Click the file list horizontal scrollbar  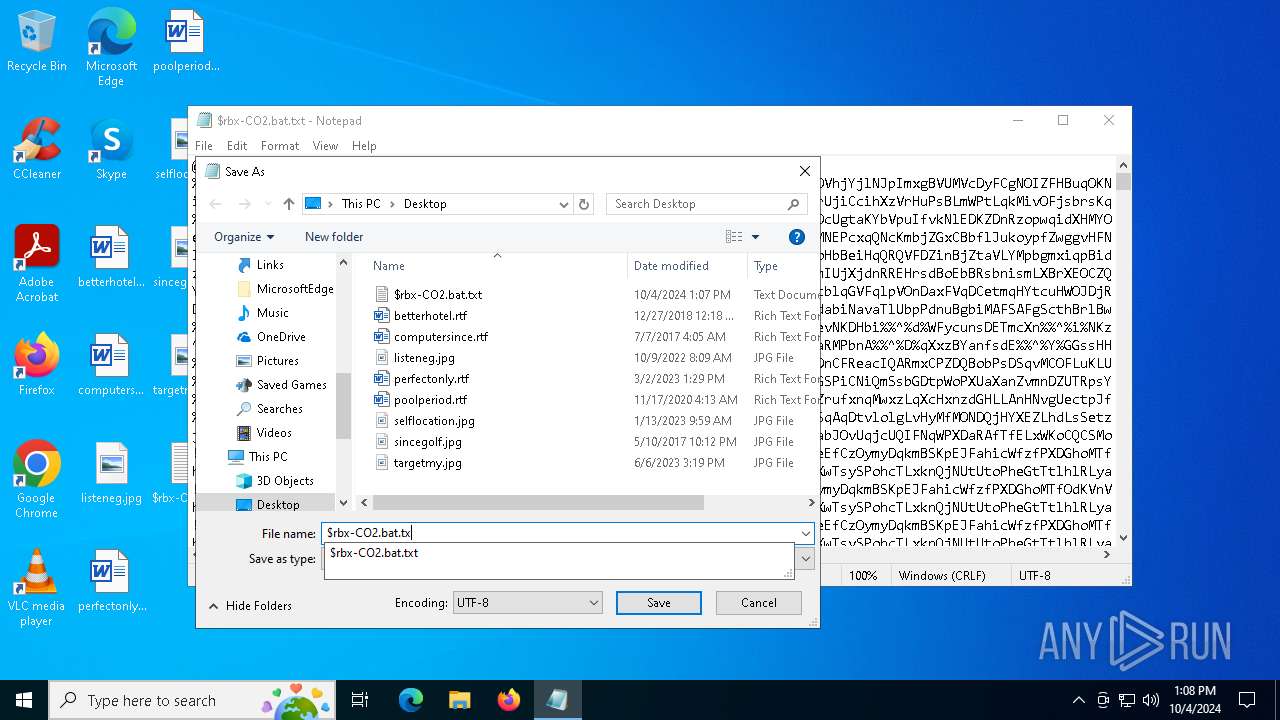point(538,503)
